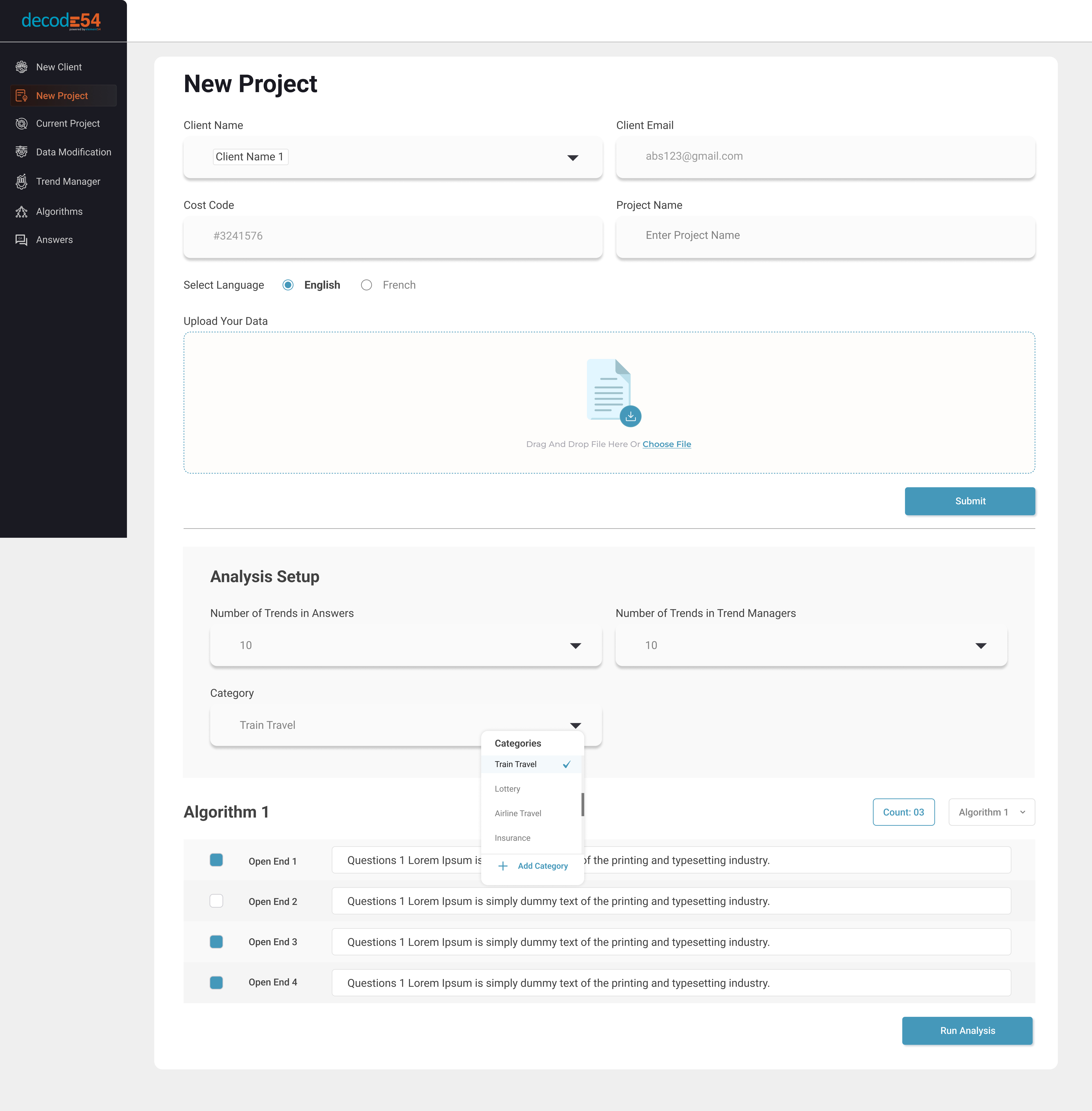
Task: Click the New Client sidebar icon
Action: (21, 67)
